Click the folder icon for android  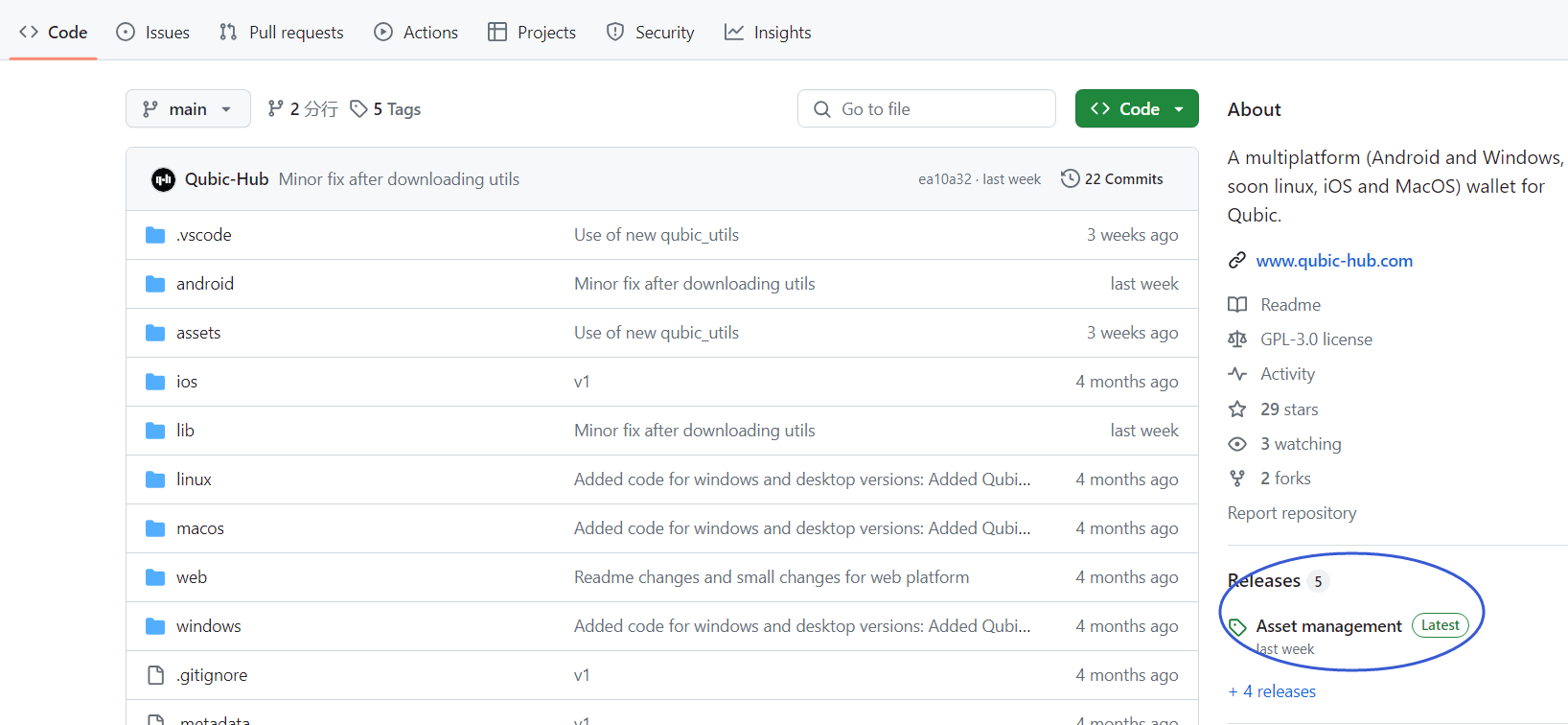[x=155, y=284]
